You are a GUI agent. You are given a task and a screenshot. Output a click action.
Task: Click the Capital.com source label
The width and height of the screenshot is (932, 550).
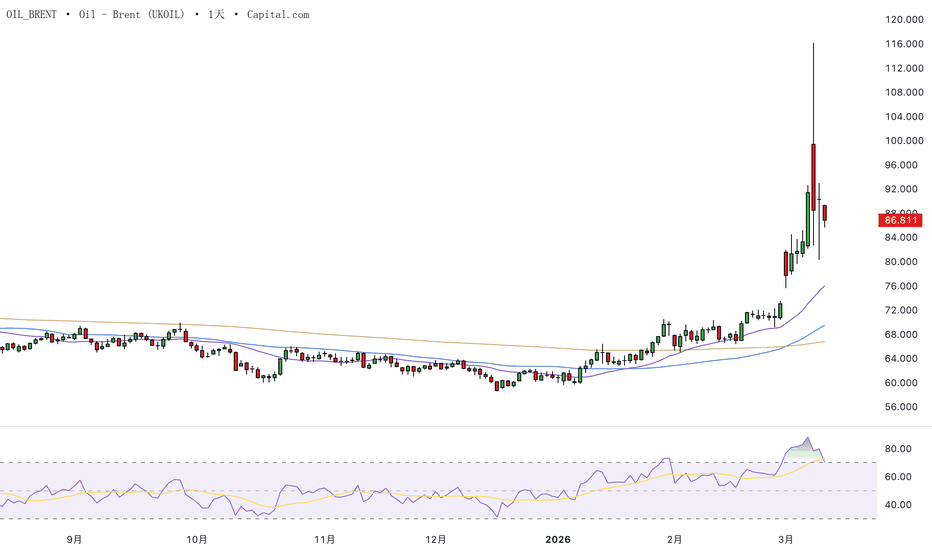pos(278,14)
